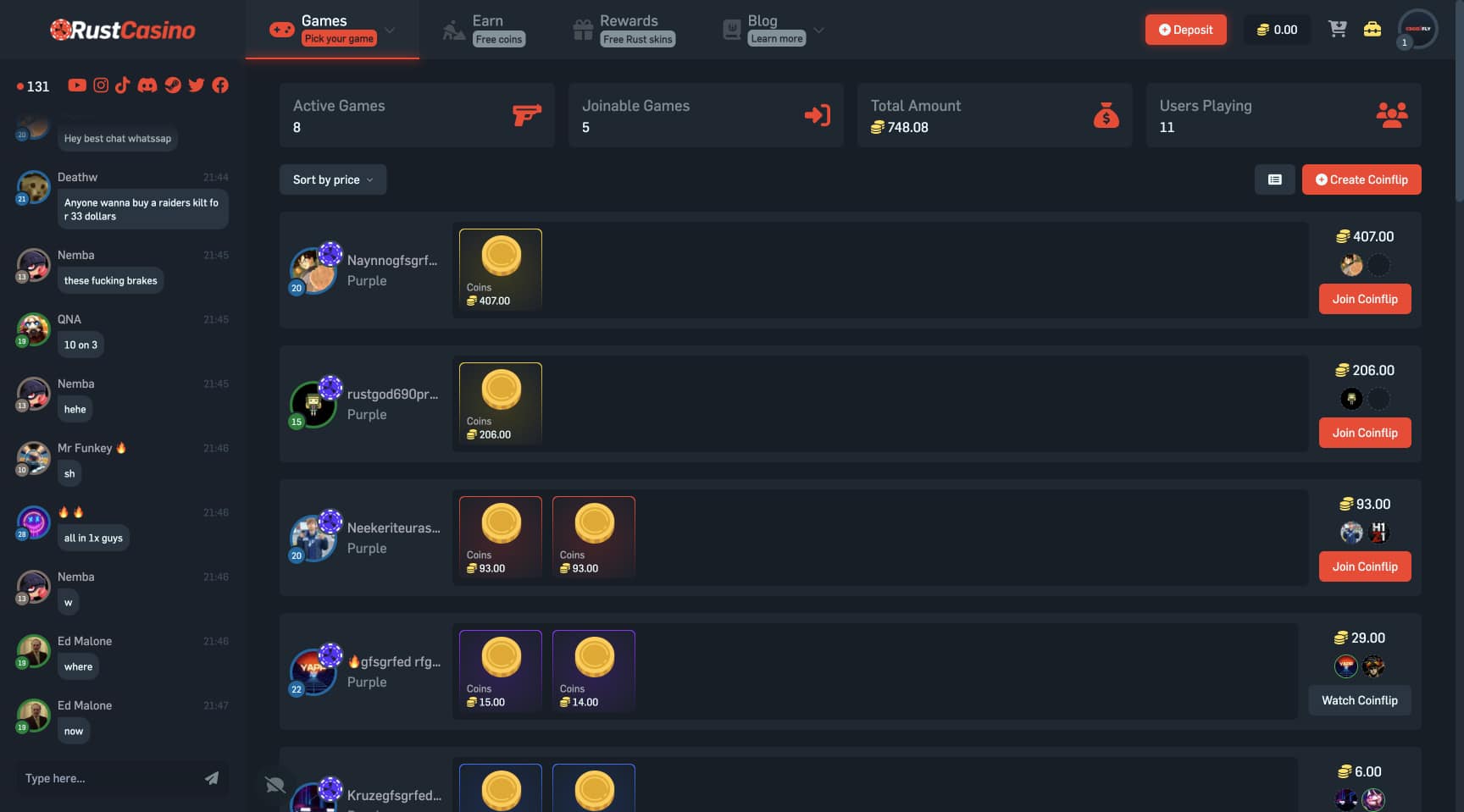Click the "all in 1x guys" message
1464x812 pixels.
pos(93,538)
